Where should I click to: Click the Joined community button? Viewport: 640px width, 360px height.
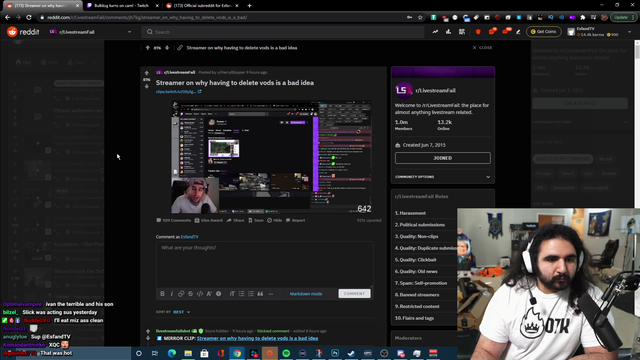(x=442, y=158)
